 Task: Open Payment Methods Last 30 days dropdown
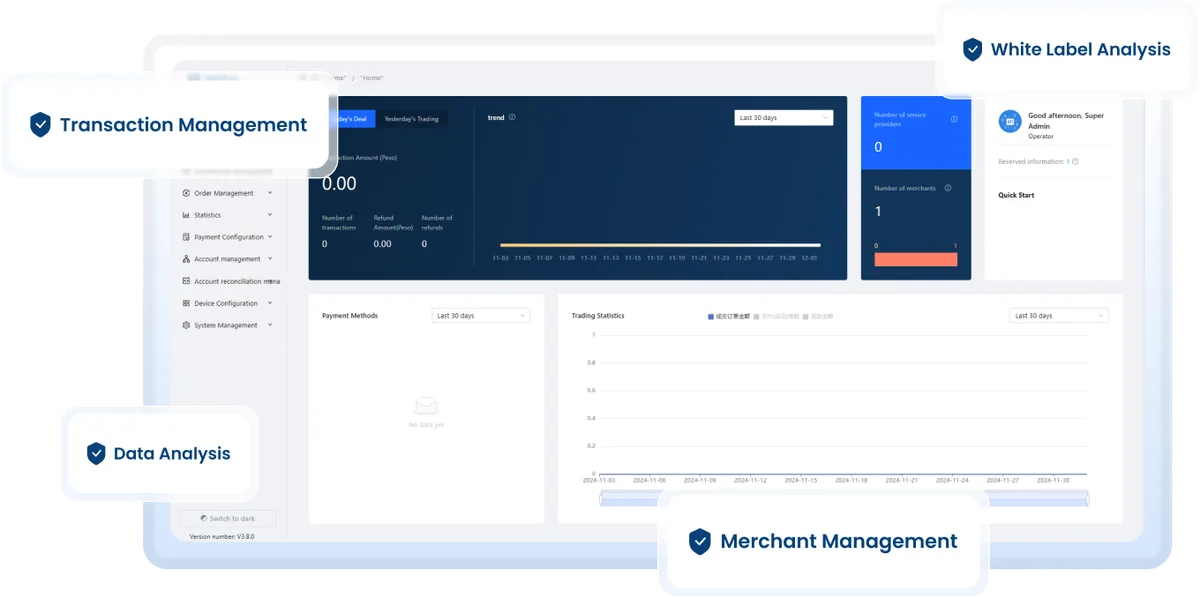(480, 316)
